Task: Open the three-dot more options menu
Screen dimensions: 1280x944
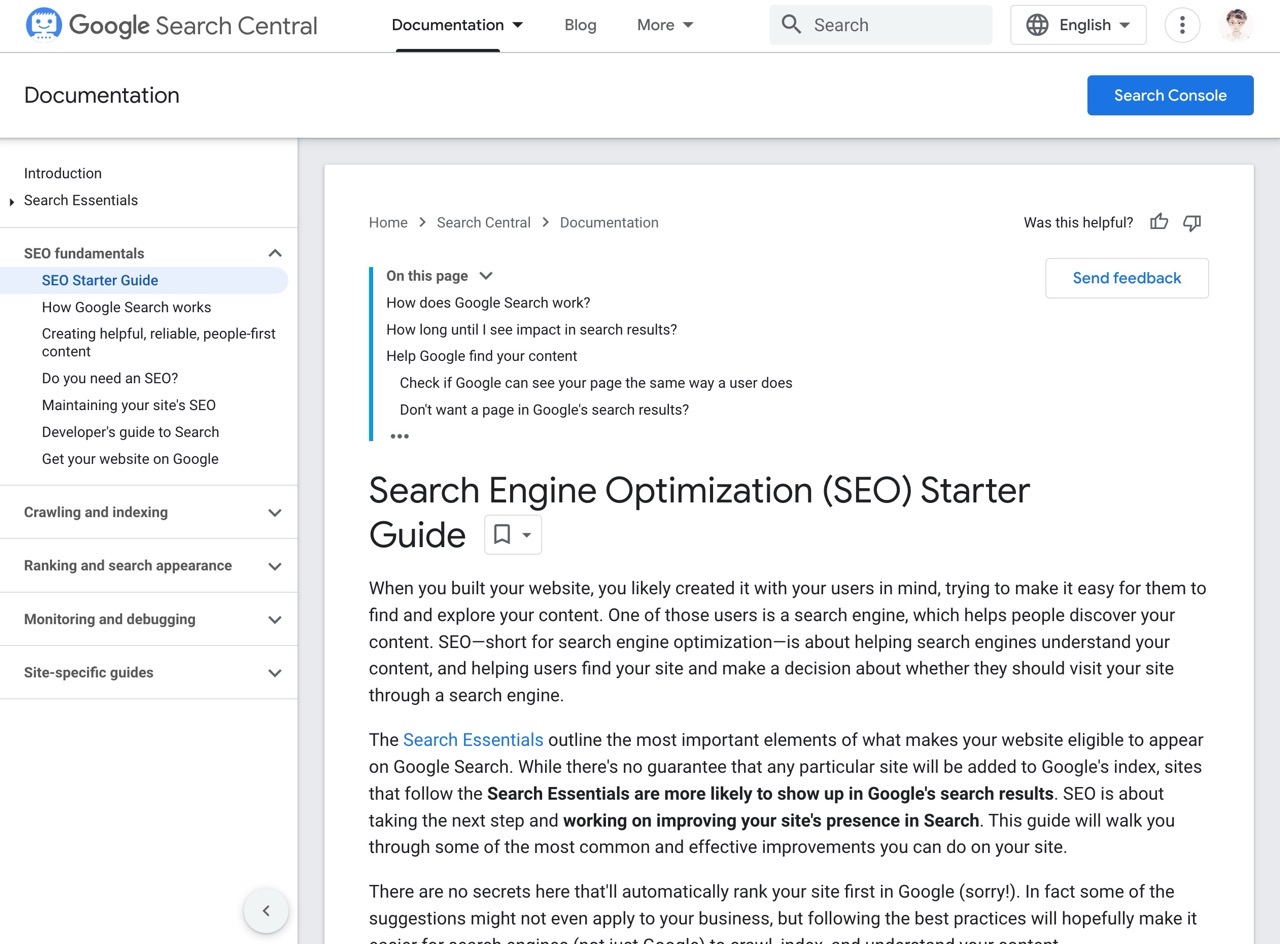Action: coord(1183,25)
